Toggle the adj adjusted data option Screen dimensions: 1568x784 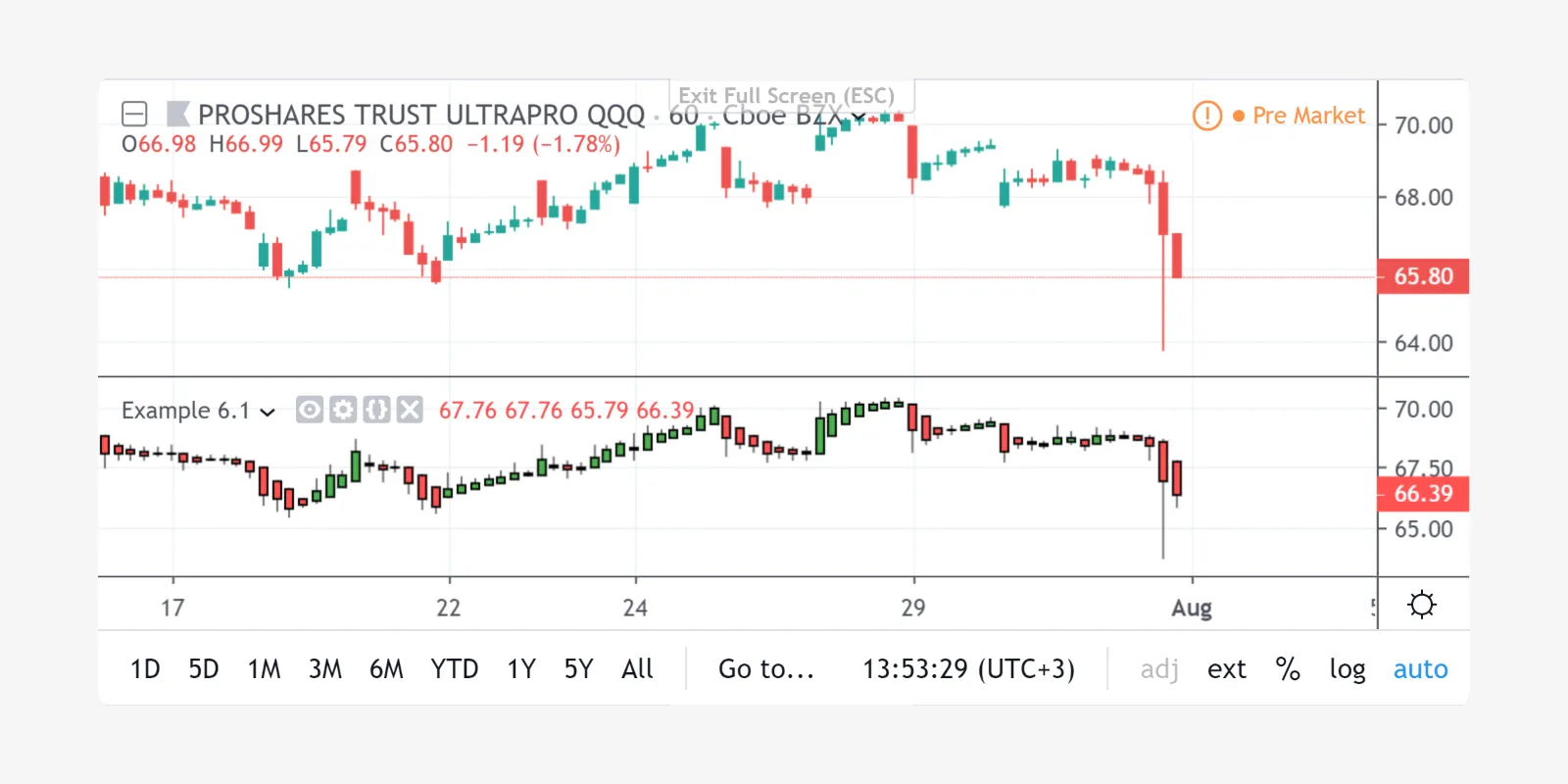pyautogui.click(x=1159, y=669)
